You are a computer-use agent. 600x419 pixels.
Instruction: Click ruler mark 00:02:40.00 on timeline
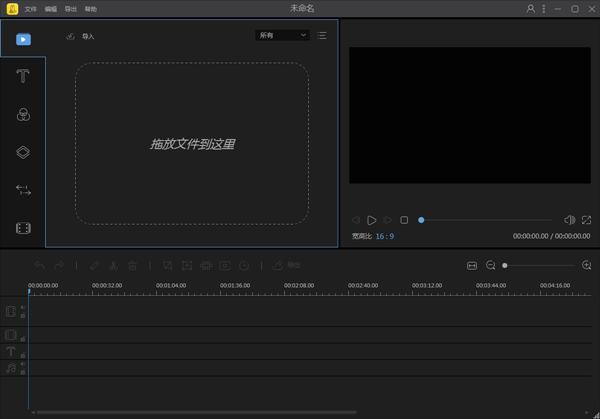(x=363, y=285)
